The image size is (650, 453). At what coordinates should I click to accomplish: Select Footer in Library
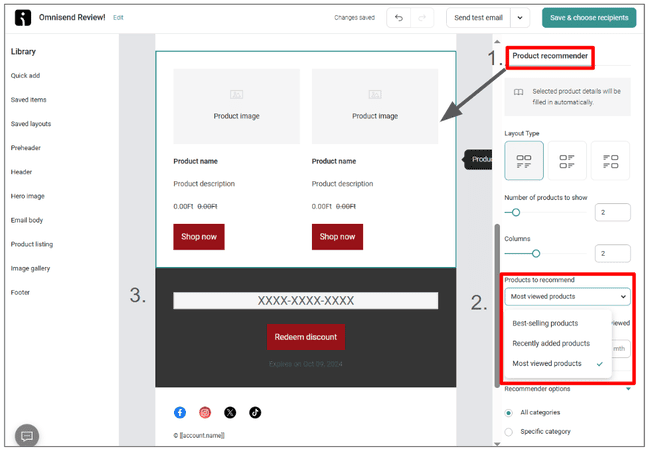[x=20, y=292]
